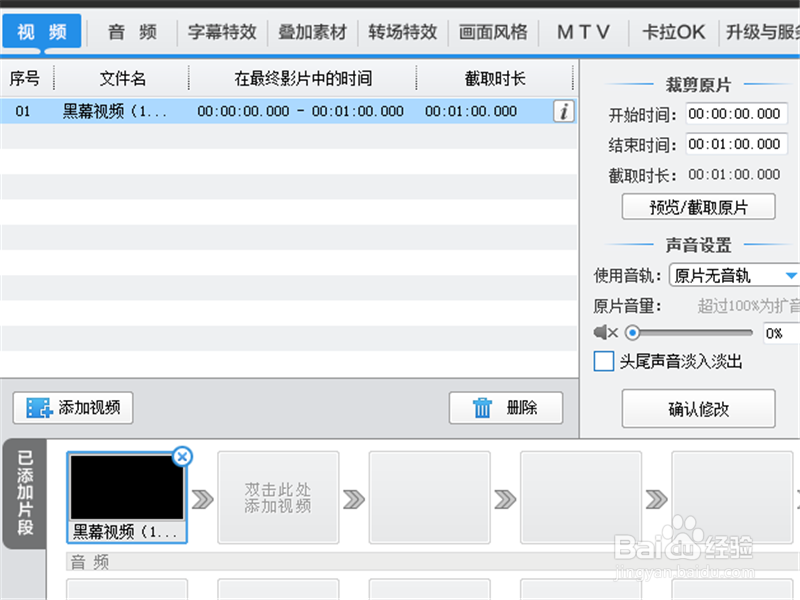Click 原片音量 slider handle
Viewport: 800px width, 600px height.
click(x=633, y=333)
